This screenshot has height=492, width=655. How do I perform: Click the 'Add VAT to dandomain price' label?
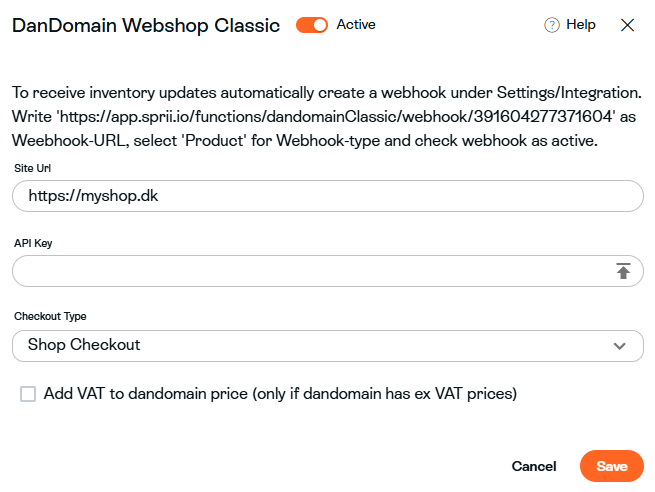[280, 394]
